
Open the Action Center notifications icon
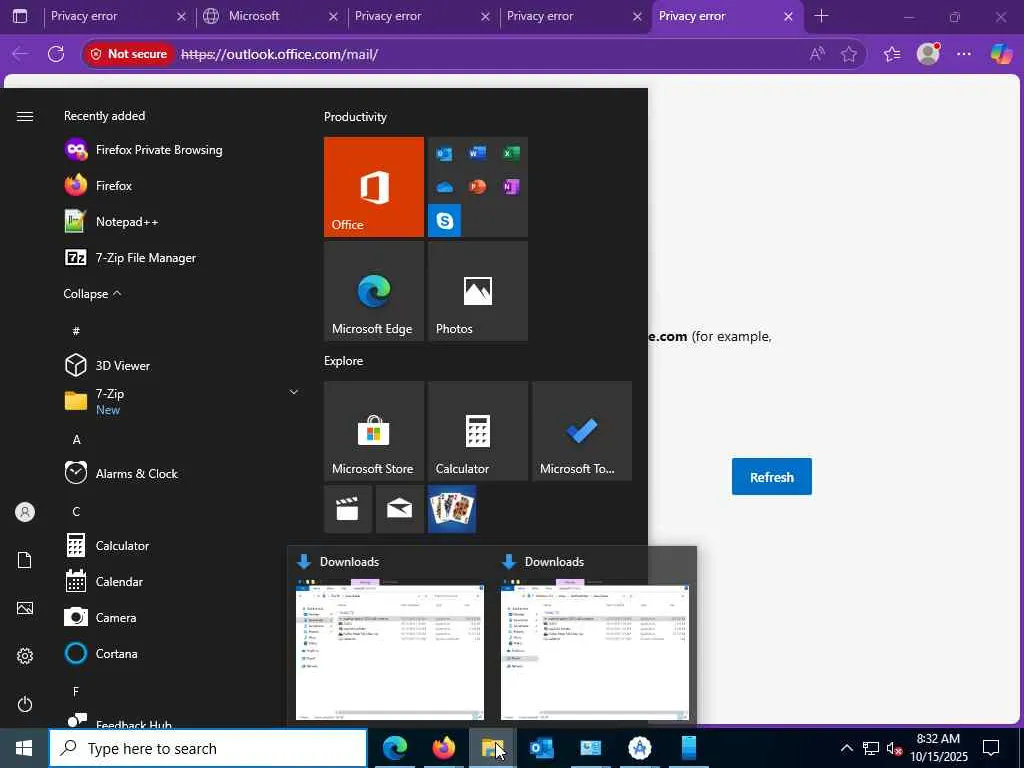pyautogui.click(x=991, y=748)
